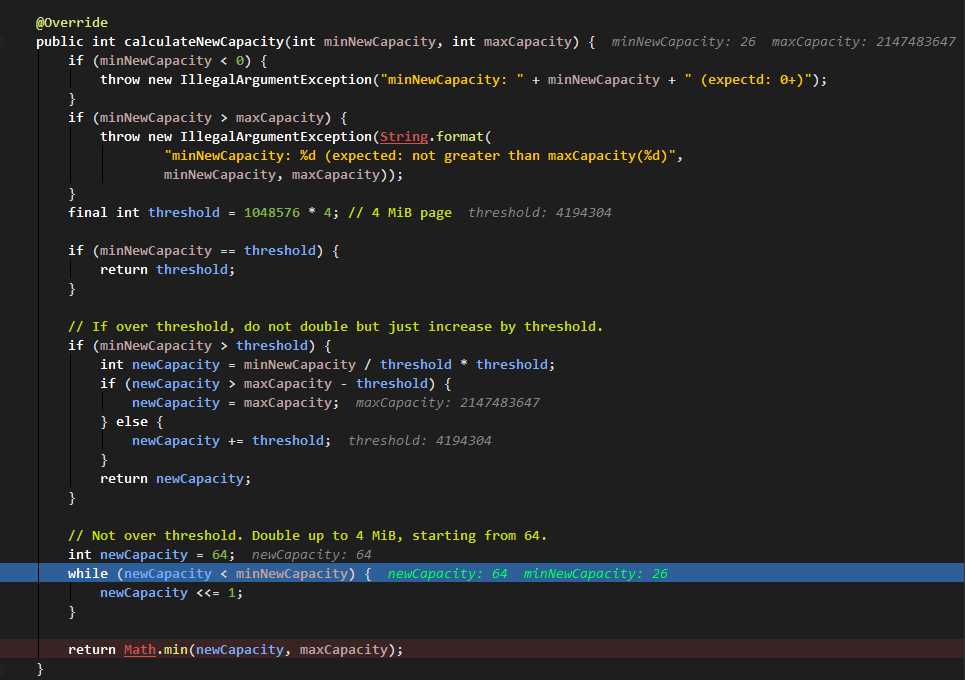Click the highlighted while loop line keyword

(x=88, y=574)
